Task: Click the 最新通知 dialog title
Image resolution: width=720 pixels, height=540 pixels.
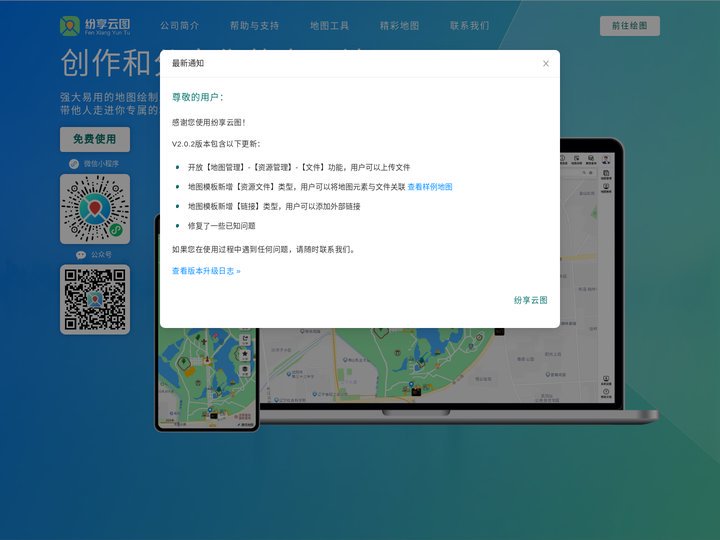Action: pyautogui.click(x=188, y=63)
